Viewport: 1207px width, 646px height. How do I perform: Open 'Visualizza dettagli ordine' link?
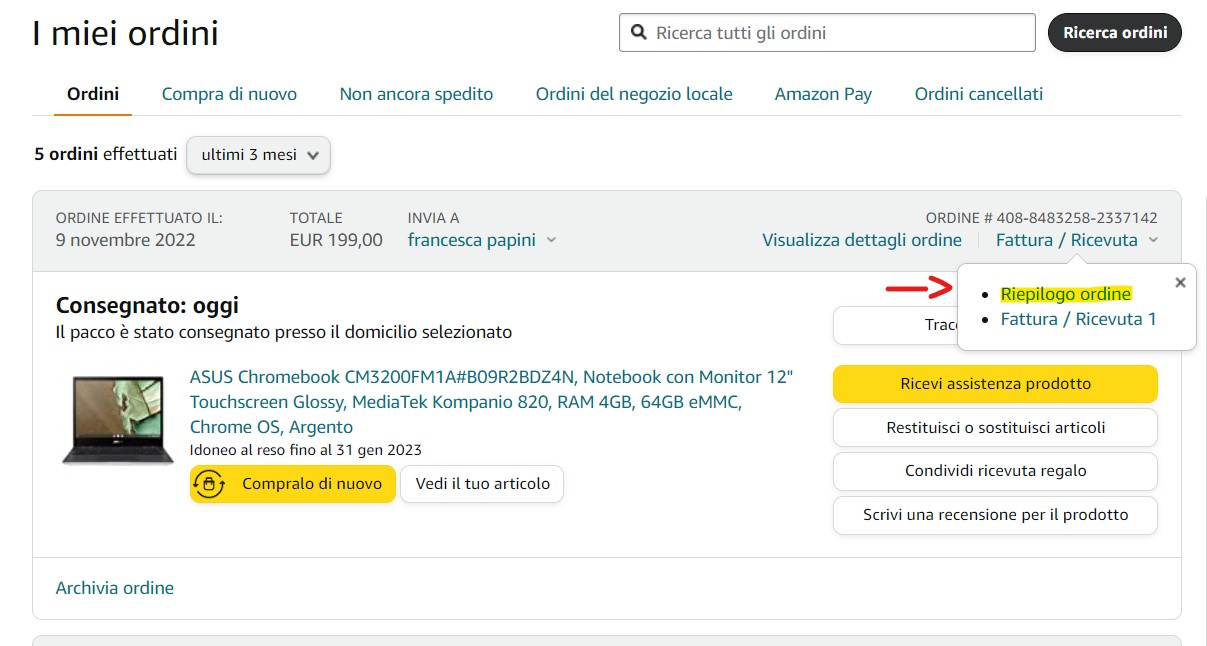[x=862, y=240]
